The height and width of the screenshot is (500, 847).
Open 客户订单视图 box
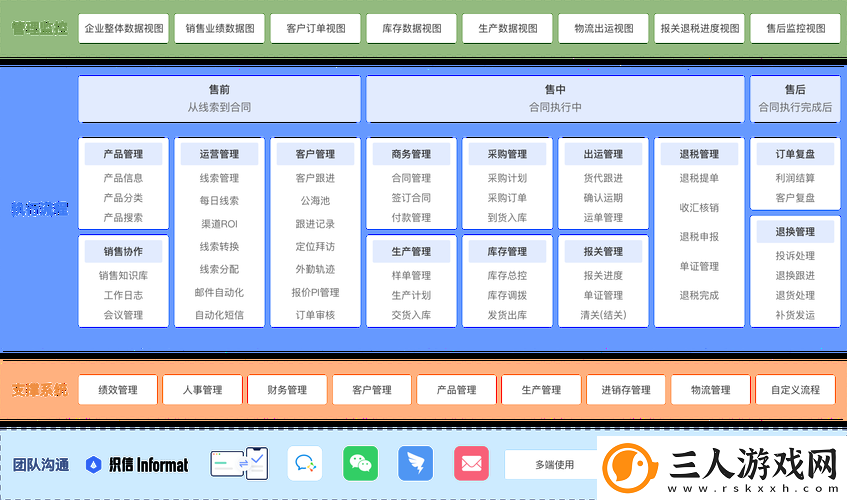(x=315, y=29)
